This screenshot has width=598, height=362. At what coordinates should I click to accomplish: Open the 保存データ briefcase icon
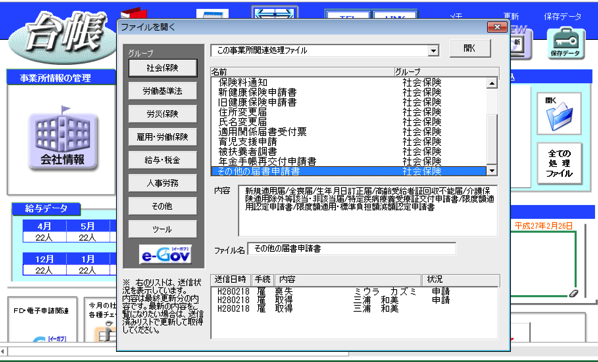(566, 43)
